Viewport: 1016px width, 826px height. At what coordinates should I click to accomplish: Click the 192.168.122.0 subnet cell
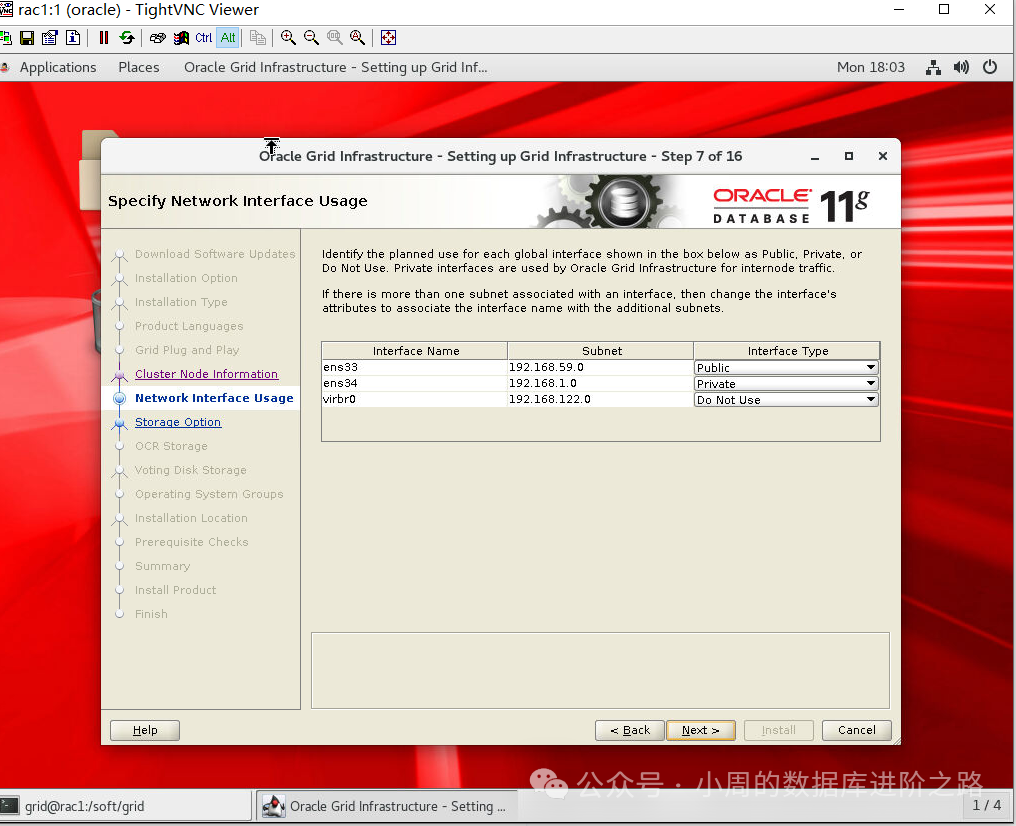601,400
